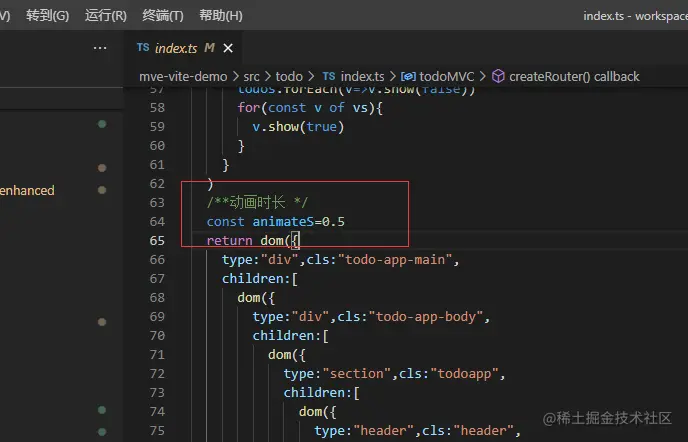
Task: Click 'children:[' on line 67
Action: coord(260,279)
